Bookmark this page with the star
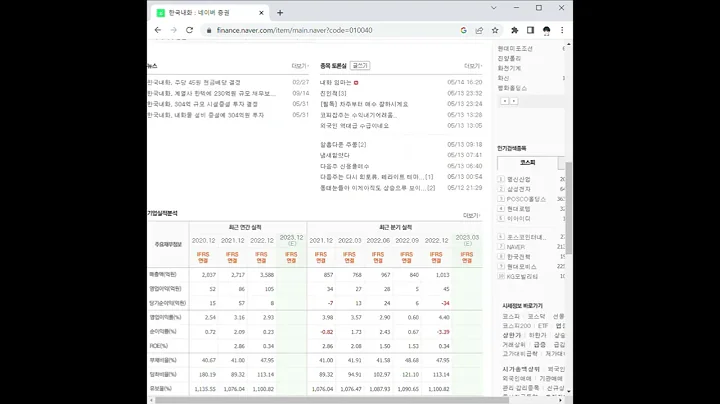Image resolution: width=720 pixels, height=404 pixels. point(495,30)
